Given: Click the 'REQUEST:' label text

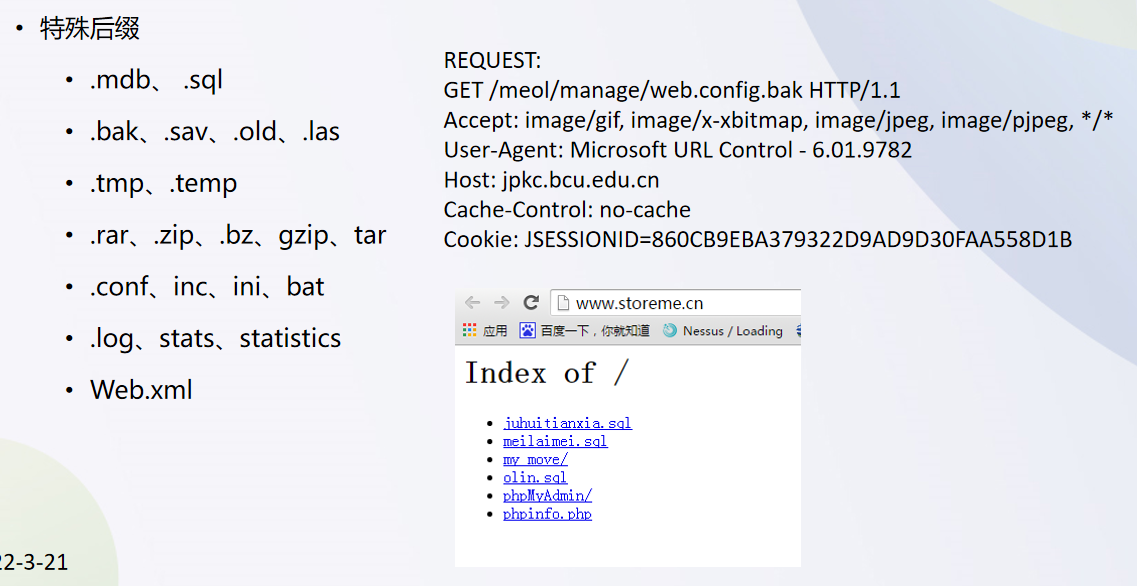Looking at the screenshot, I should point(492,60).
